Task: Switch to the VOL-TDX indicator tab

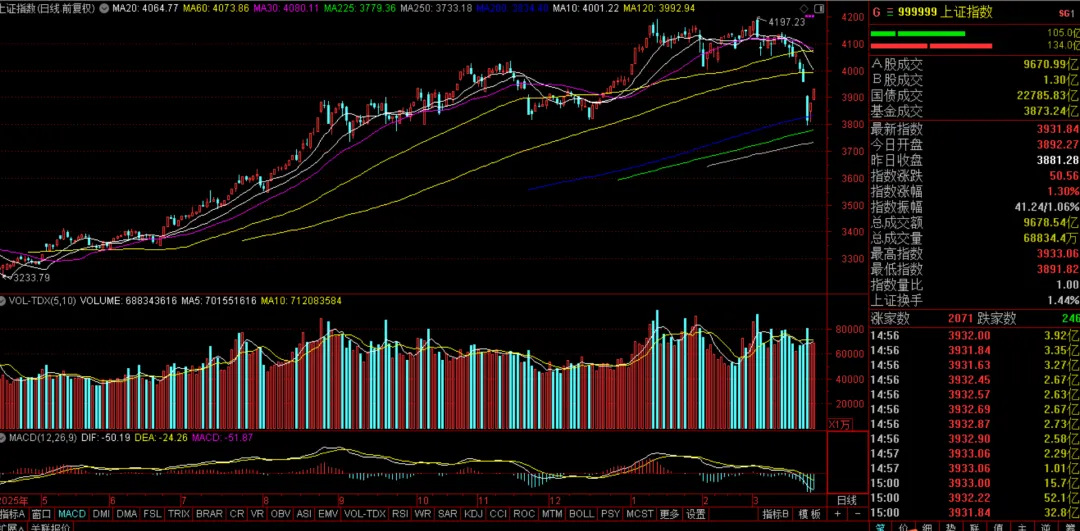Action: point(365,514)
